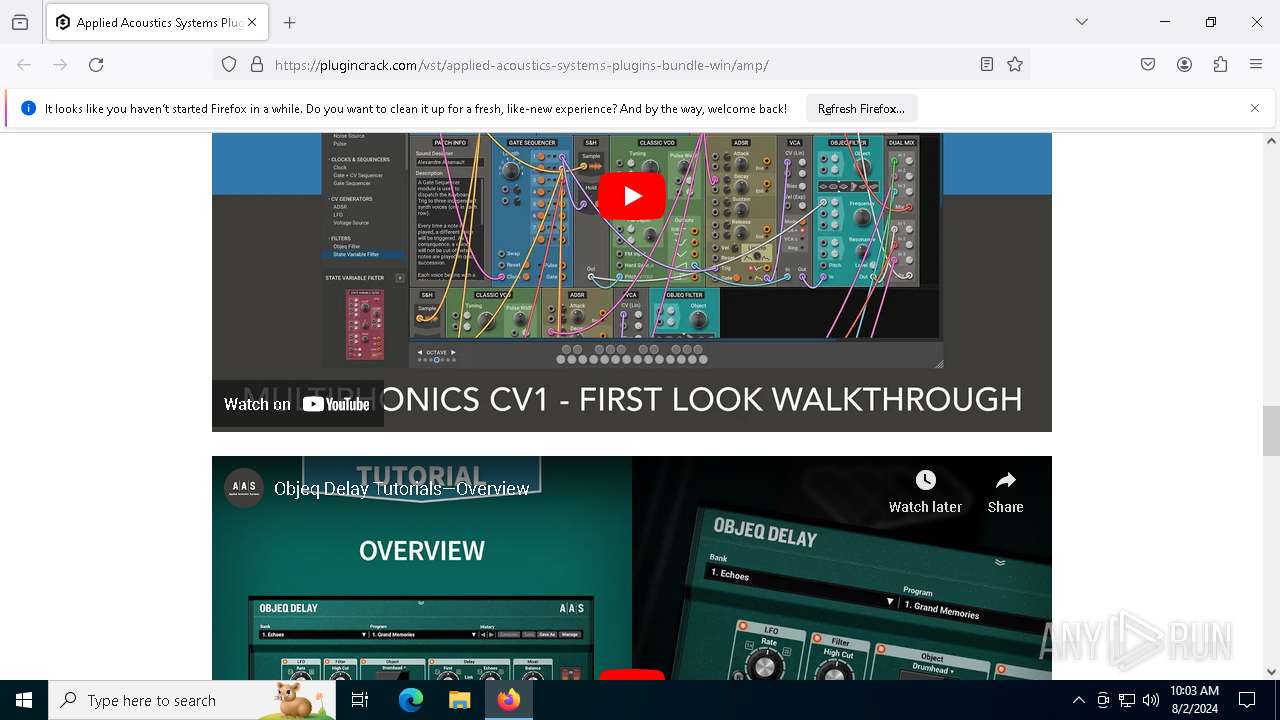This screenshot has width=1280, height=720.
Task: Open Windows Start menu
Action: click(x=24, y=700)
